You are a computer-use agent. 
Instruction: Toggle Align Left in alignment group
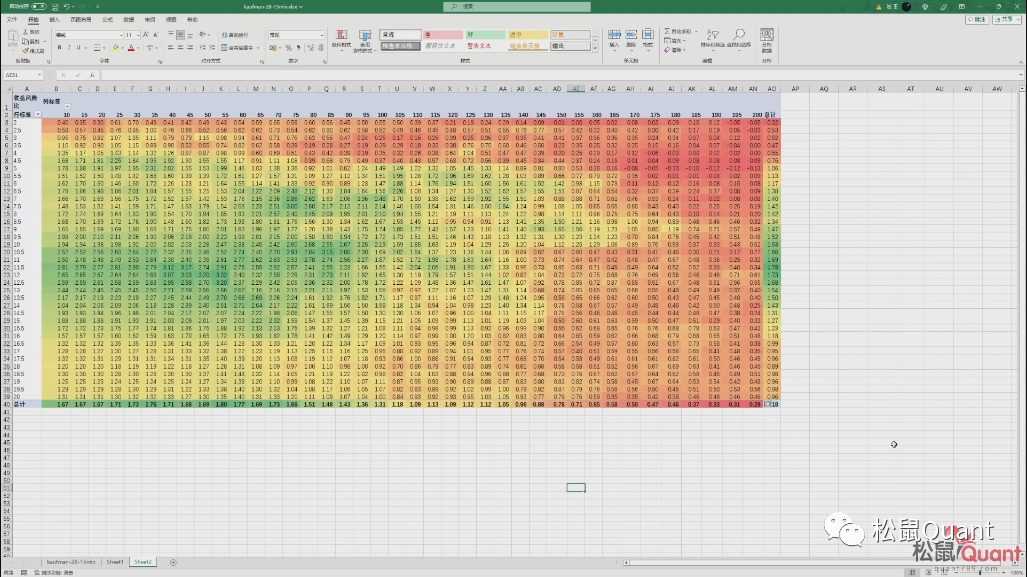(171, 48)
